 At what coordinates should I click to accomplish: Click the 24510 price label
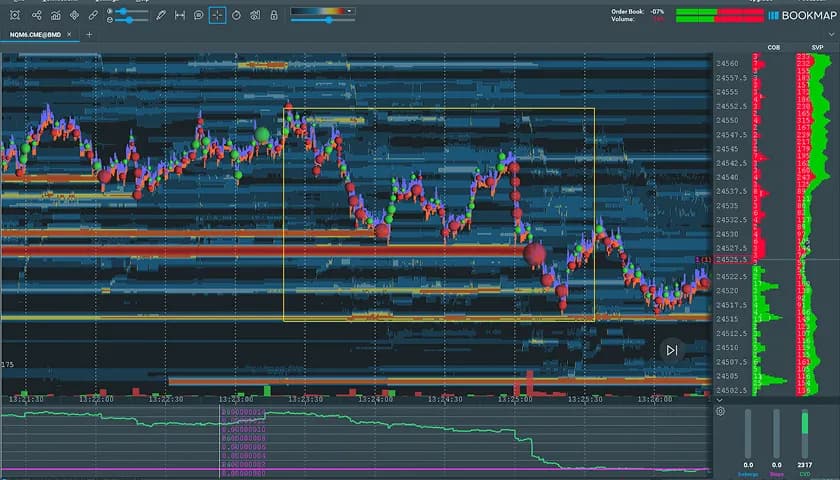tap(727, 348)
